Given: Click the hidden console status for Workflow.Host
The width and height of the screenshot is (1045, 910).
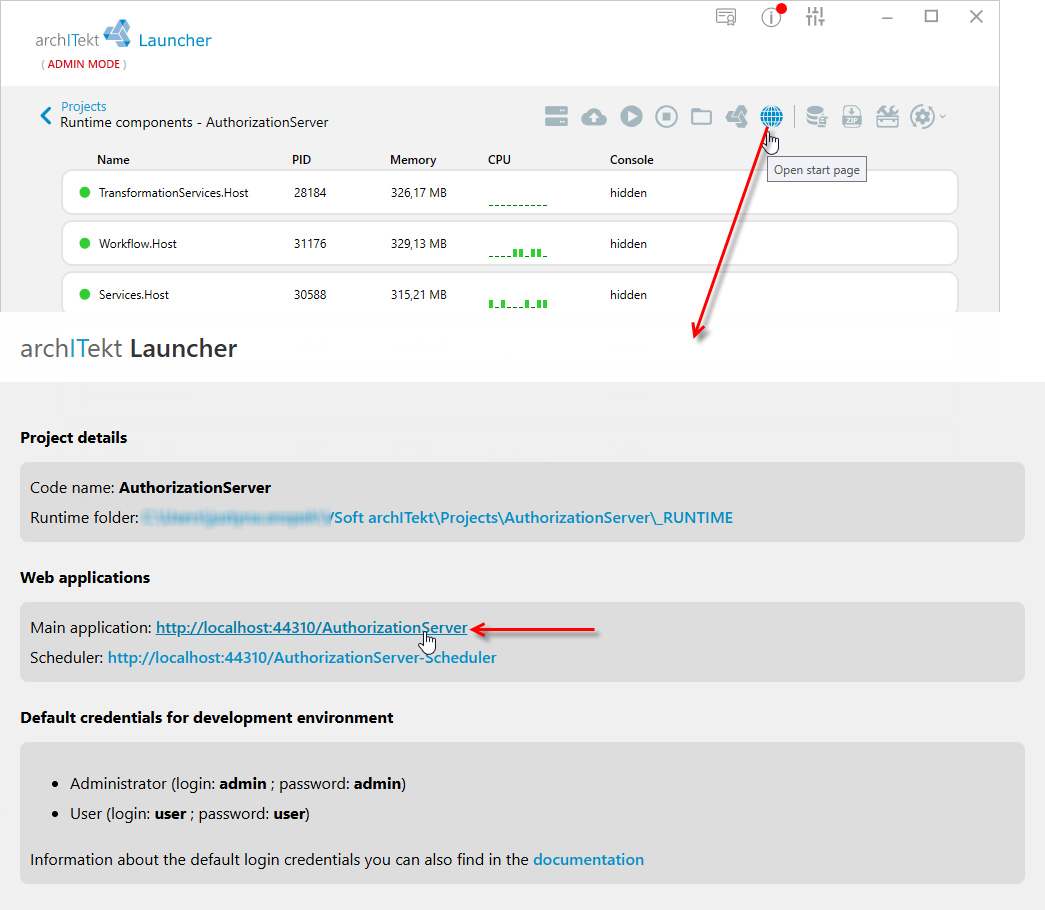Looking at the screenshot, I should [628, 244].
